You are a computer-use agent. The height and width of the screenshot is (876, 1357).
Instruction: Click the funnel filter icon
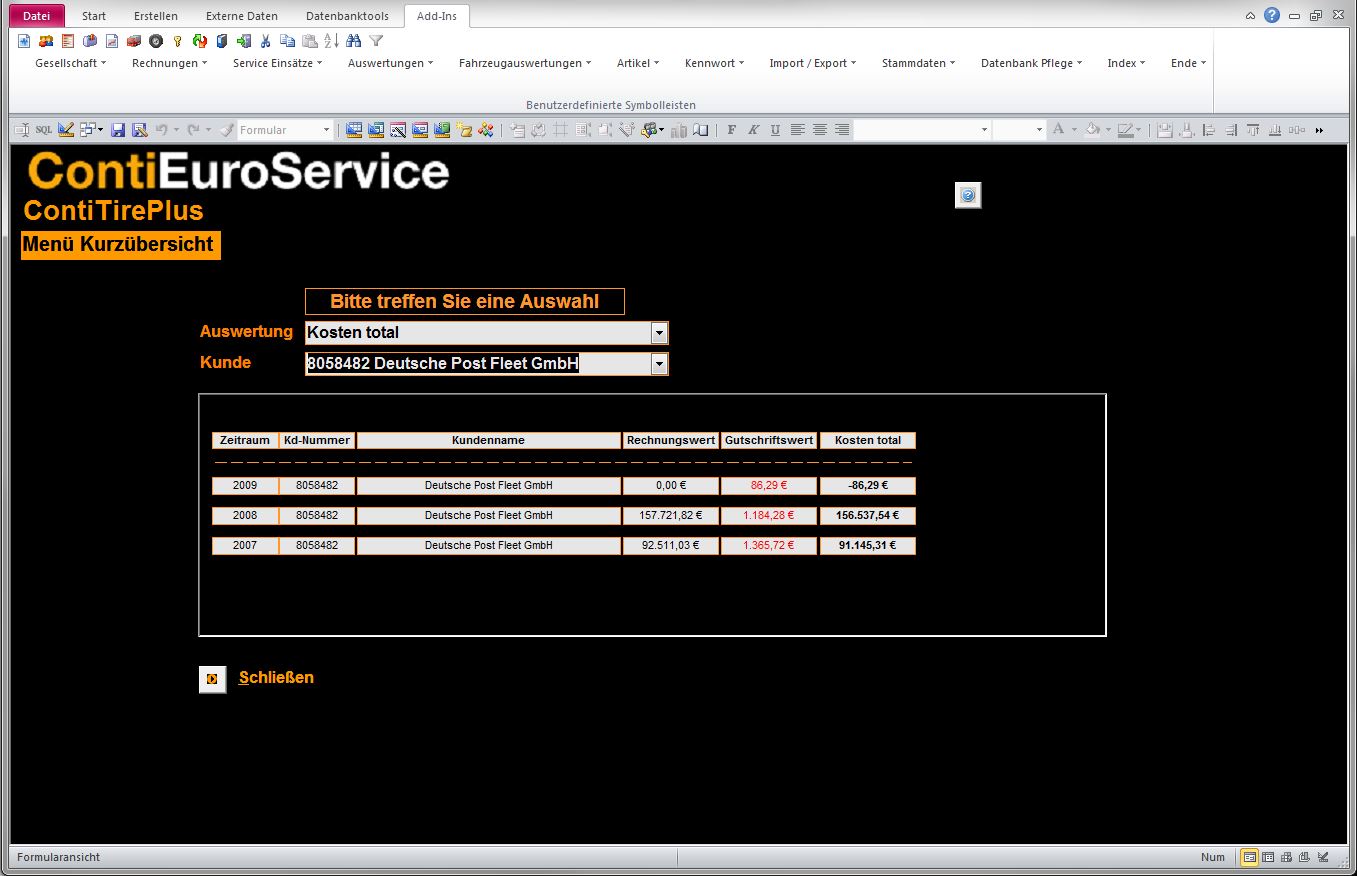[376, 41]
